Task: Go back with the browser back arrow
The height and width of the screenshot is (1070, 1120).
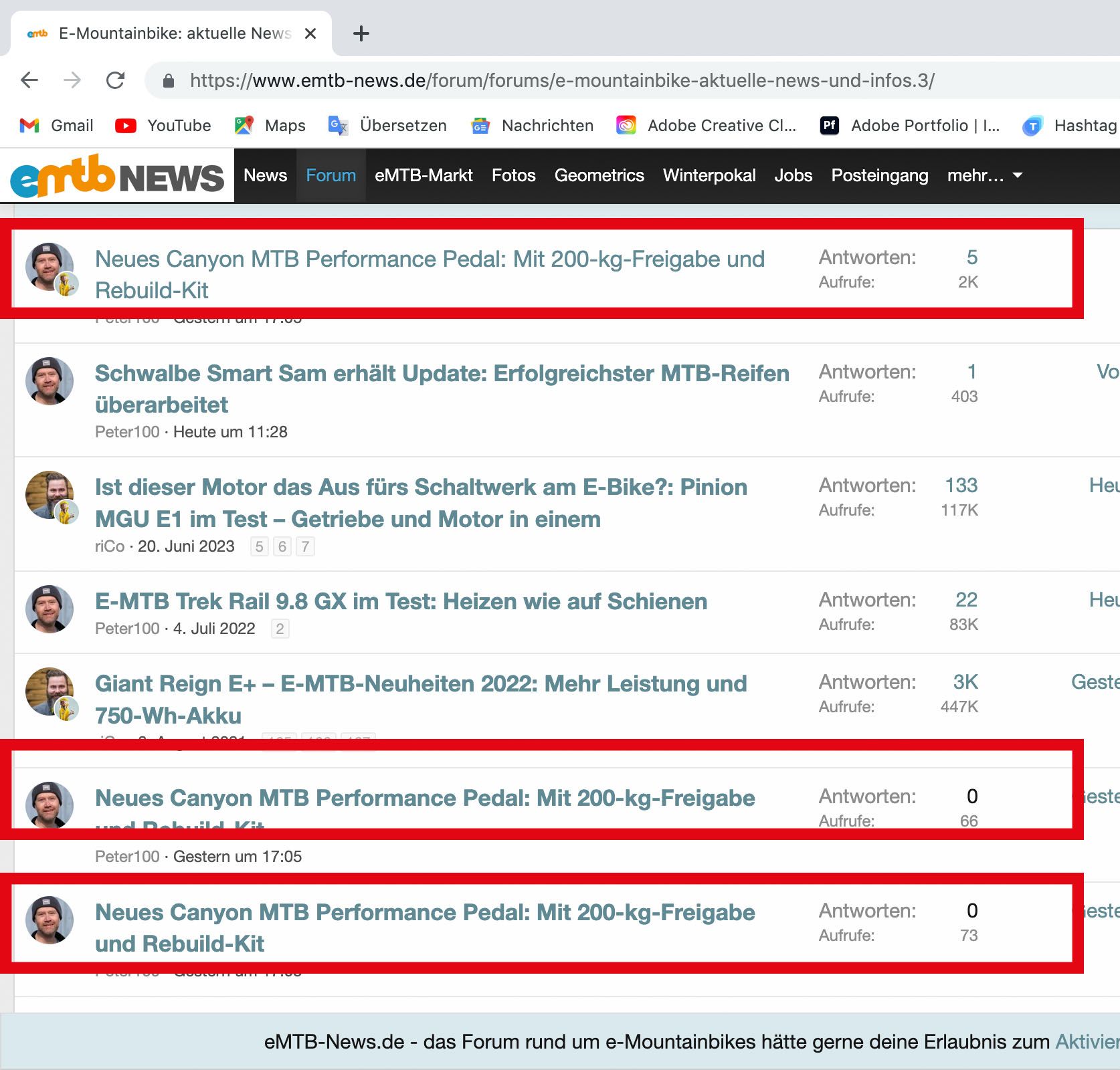Action: click(x=29, y=81)
